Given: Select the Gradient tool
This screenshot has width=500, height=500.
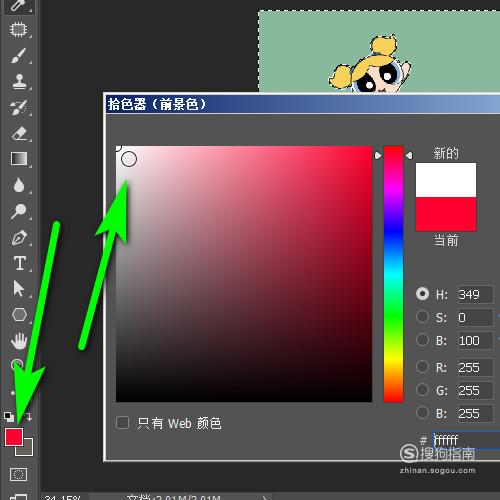Looking at the screenshot, I should point(19,159).
